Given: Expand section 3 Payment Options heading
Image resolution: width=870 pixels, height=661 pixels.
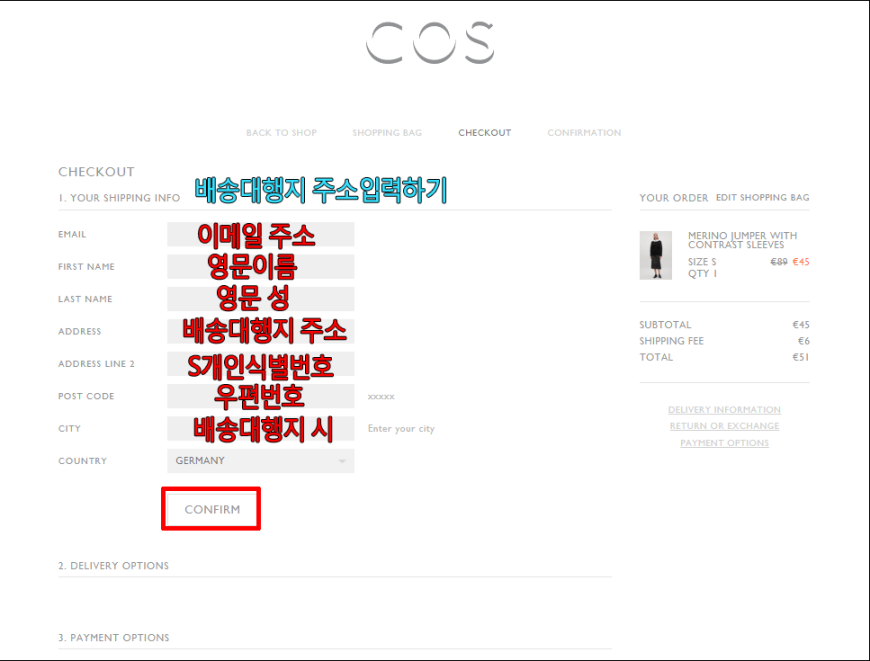Looking at the screenshot, I should click(114, 638).
